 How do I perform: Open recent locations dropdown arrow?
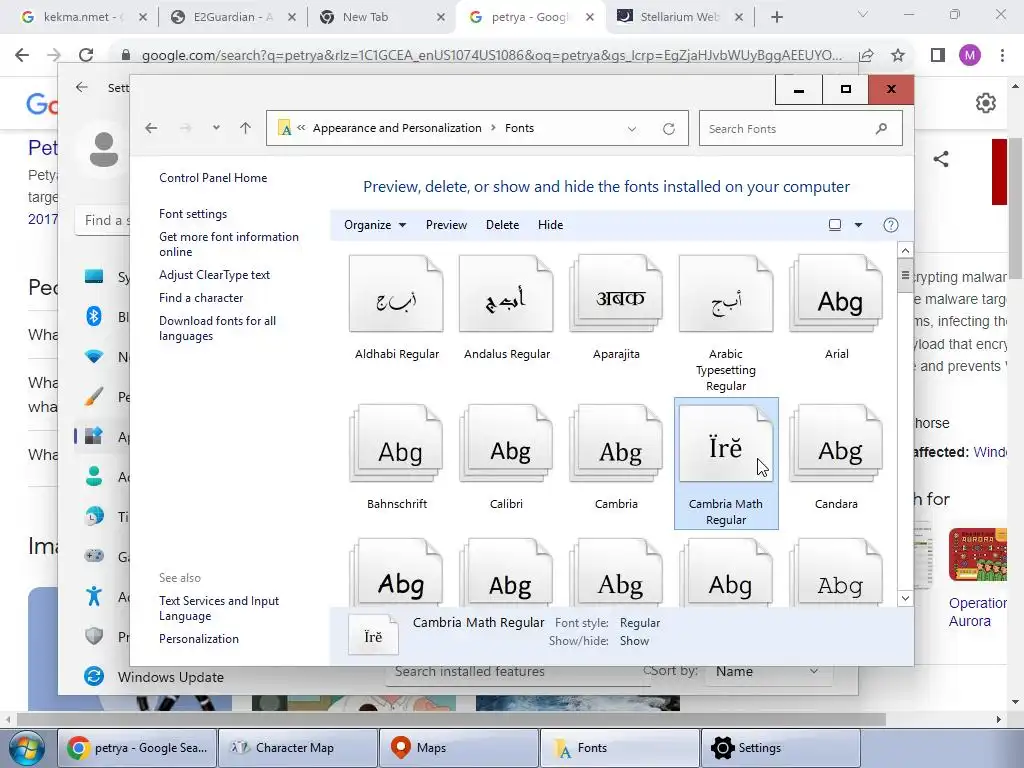click(x=216, y=128)
